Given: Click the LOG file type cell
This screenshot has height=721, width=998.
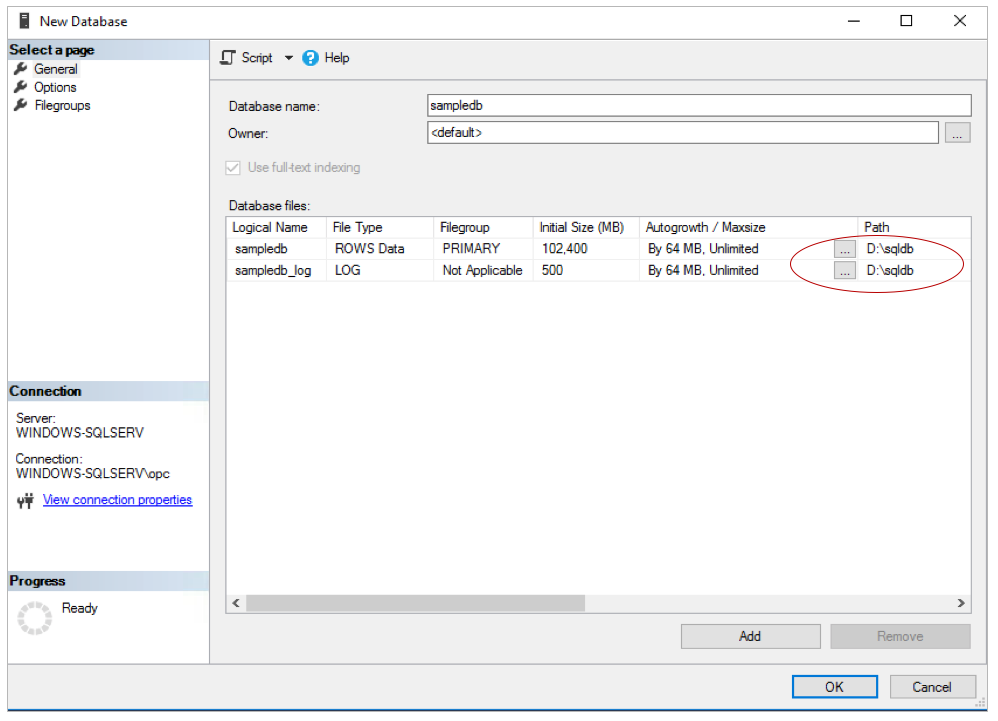Looking at the screenshot, I should [x=379, y=270].
